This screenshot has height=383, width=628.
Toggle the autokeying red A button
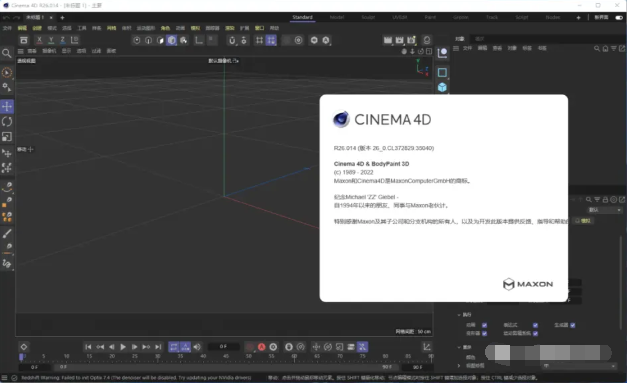tap(262, 347)
